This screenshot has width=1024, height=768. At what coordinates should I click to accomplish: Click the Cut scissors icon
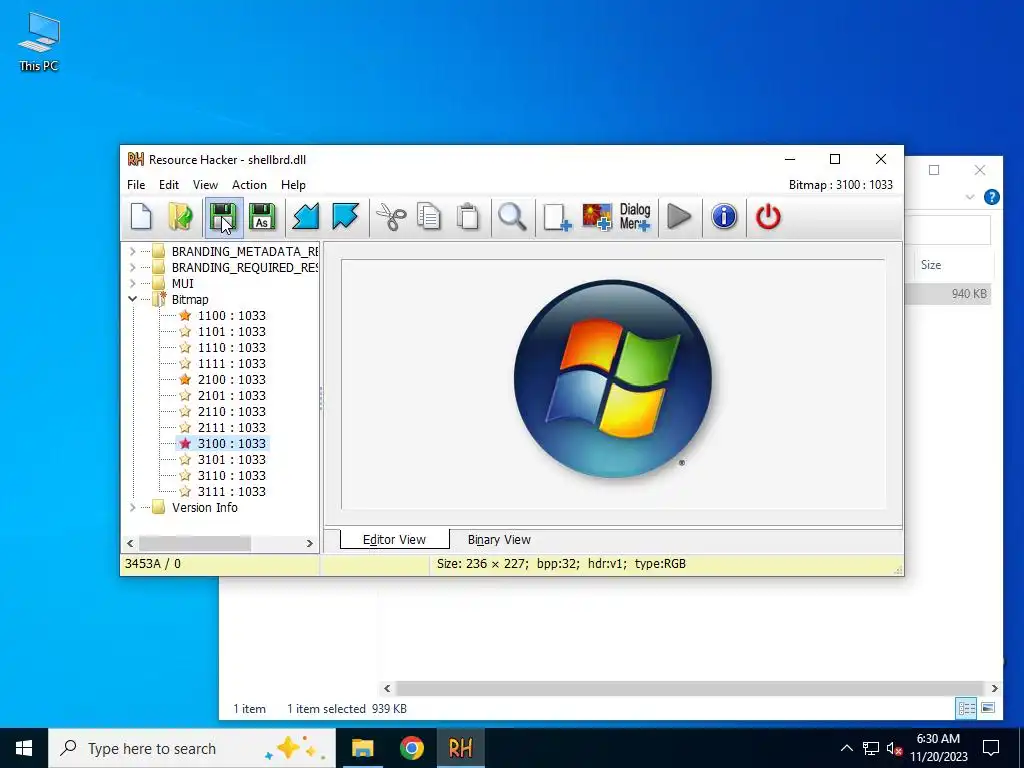[391, 217]
